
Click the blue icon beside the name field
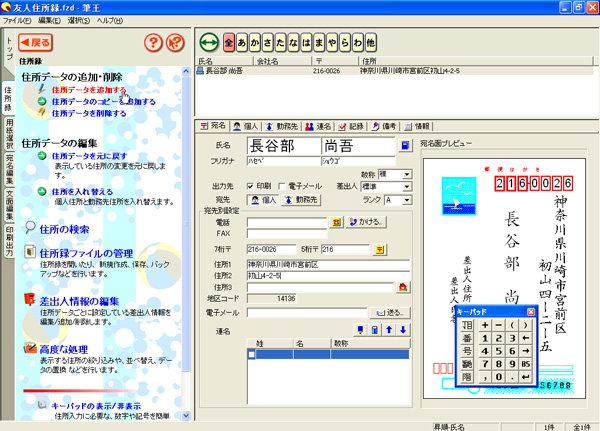coord(404,146)
